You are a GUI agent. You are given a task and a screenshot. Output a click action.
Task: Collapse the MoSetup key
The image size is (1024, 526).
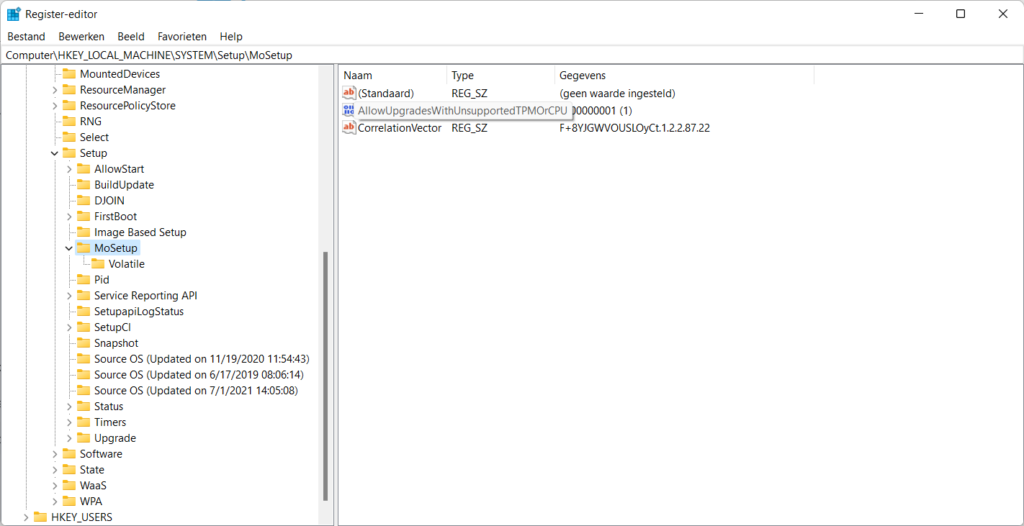click(69, 248)
